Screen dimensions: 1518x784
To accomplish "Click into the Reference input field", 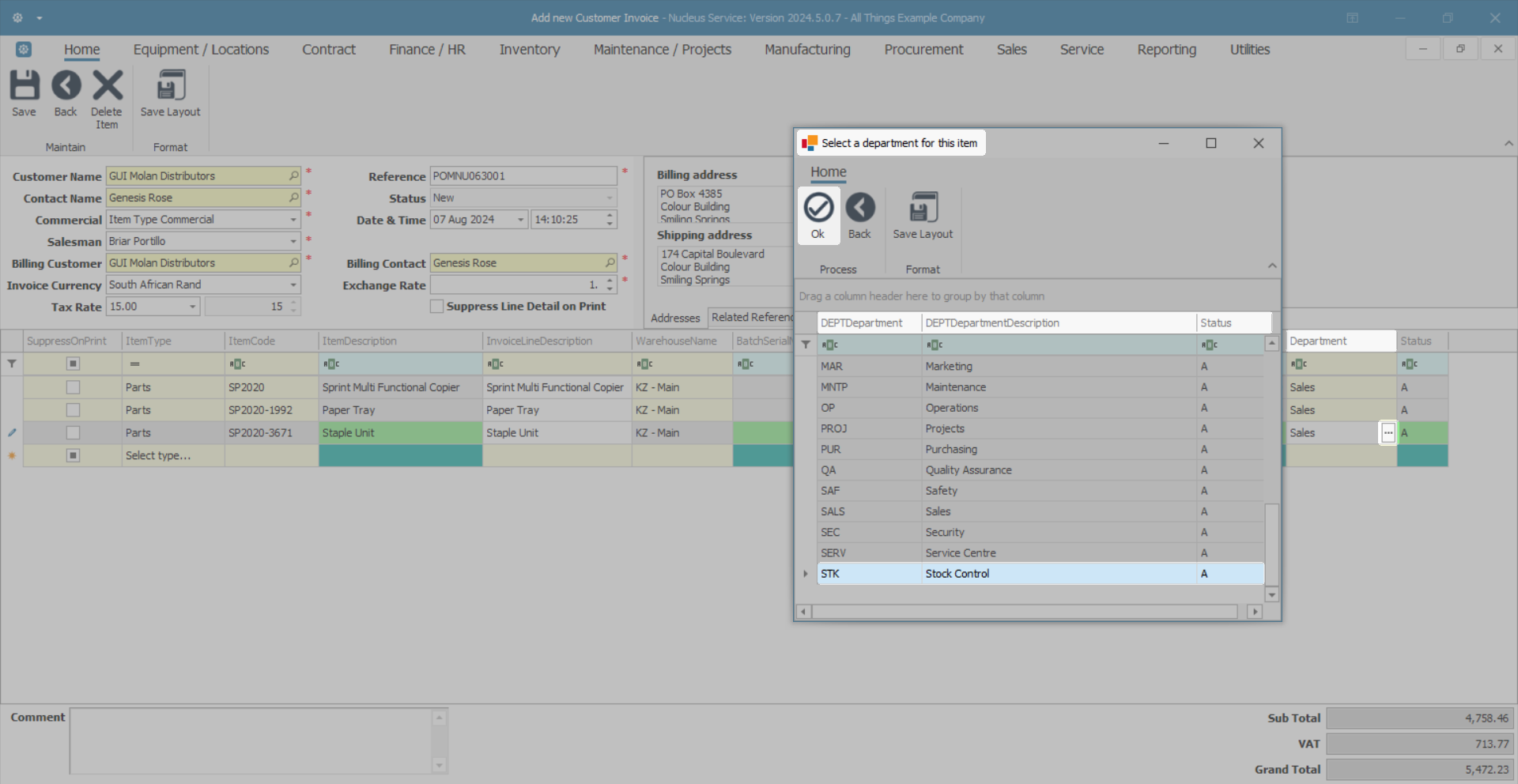I will 522,176.
